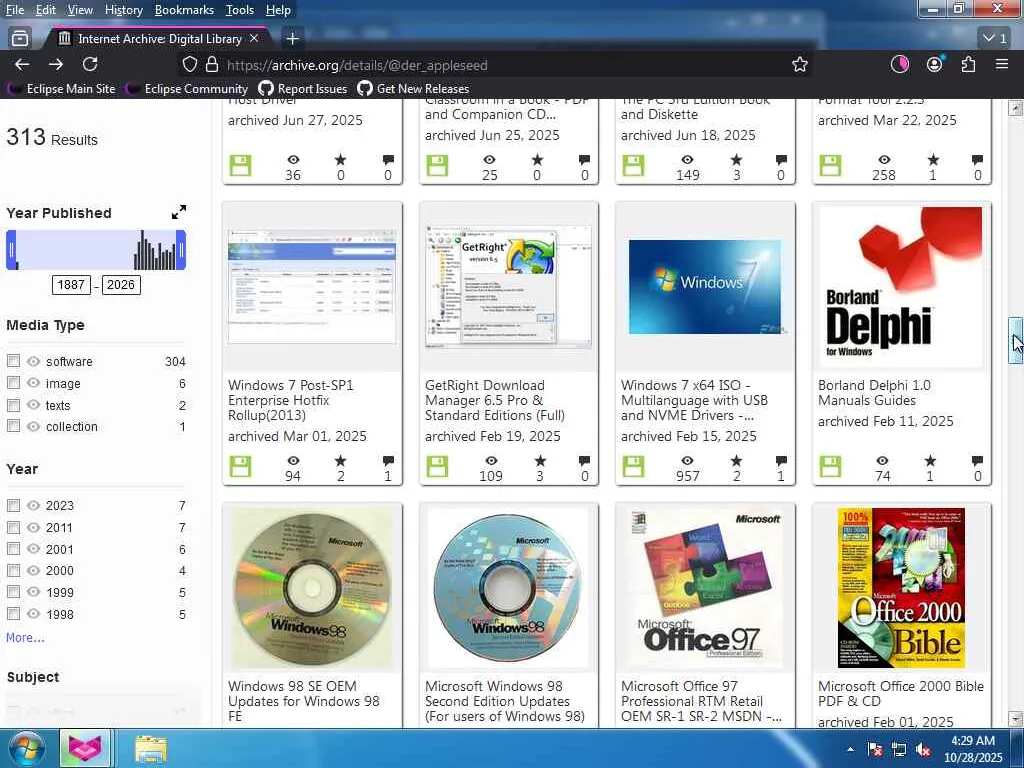This screenshot has height=768, width=1024.
Task: Toggle the eye icon for software
Action: tap(33, 361)
